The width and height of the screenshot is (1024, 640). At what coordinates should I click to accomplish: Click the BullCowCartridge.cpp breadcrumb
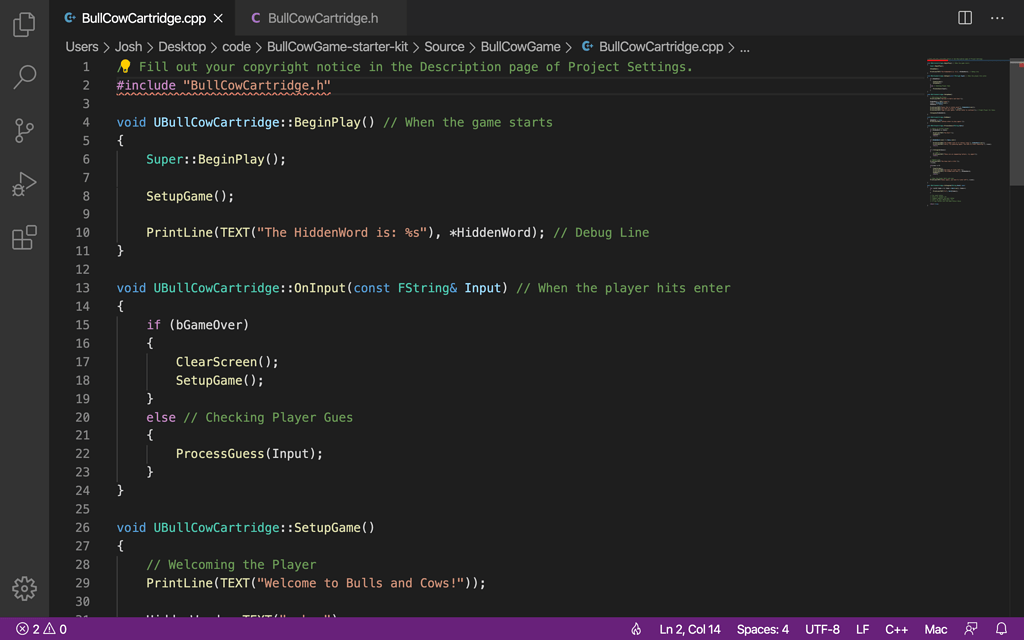tap(652, 47)
